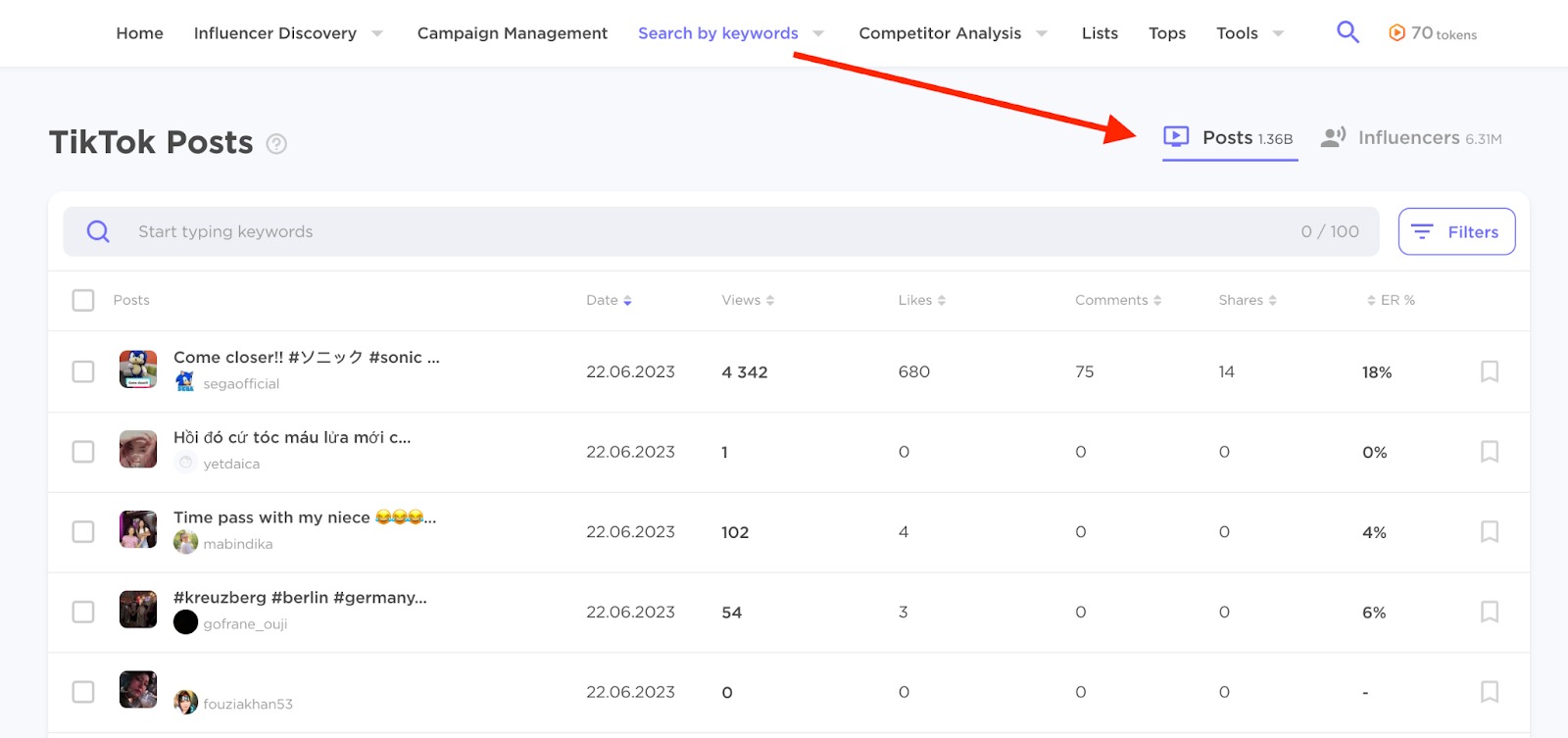This screenshot has width=1568, height=738.
Task: Bookmark the segaofficial post
Action: click(x=1490, y=371)
